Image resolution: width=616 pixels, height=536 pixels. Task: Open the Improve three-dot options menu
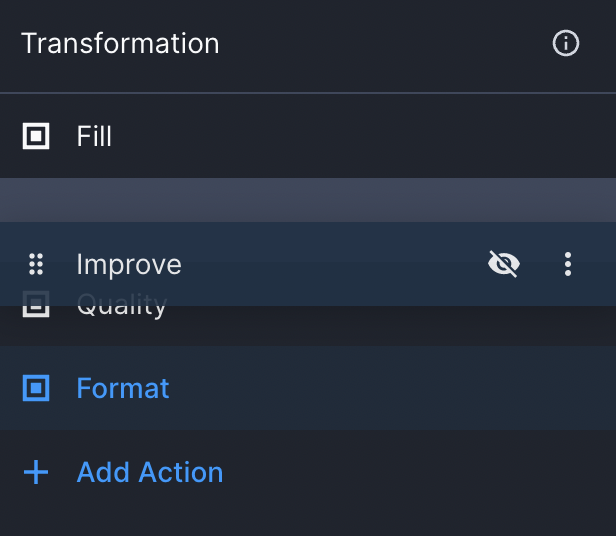(x=568, y=264)
